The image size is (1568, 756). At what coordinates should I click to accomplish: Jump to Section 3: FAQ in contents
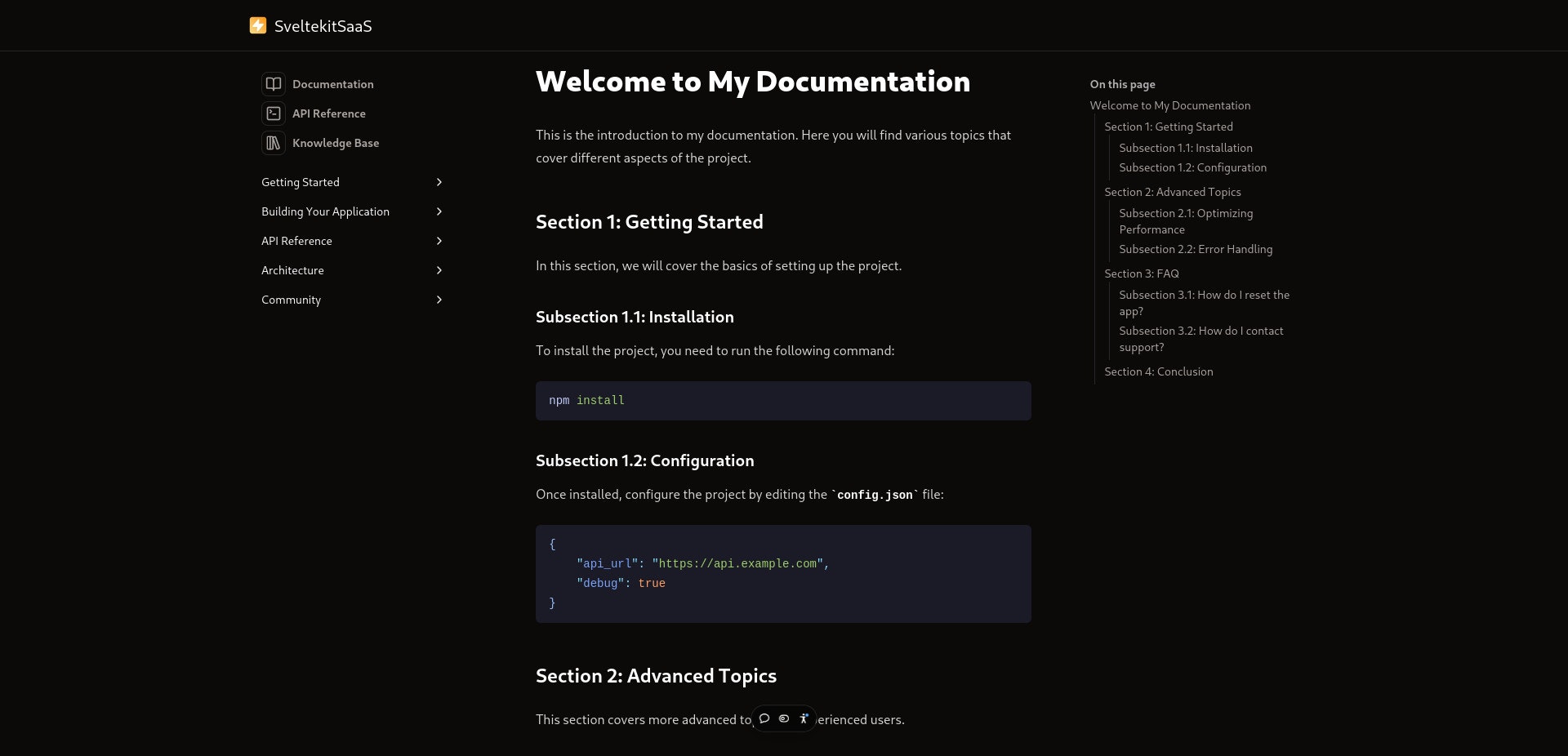1142,273
